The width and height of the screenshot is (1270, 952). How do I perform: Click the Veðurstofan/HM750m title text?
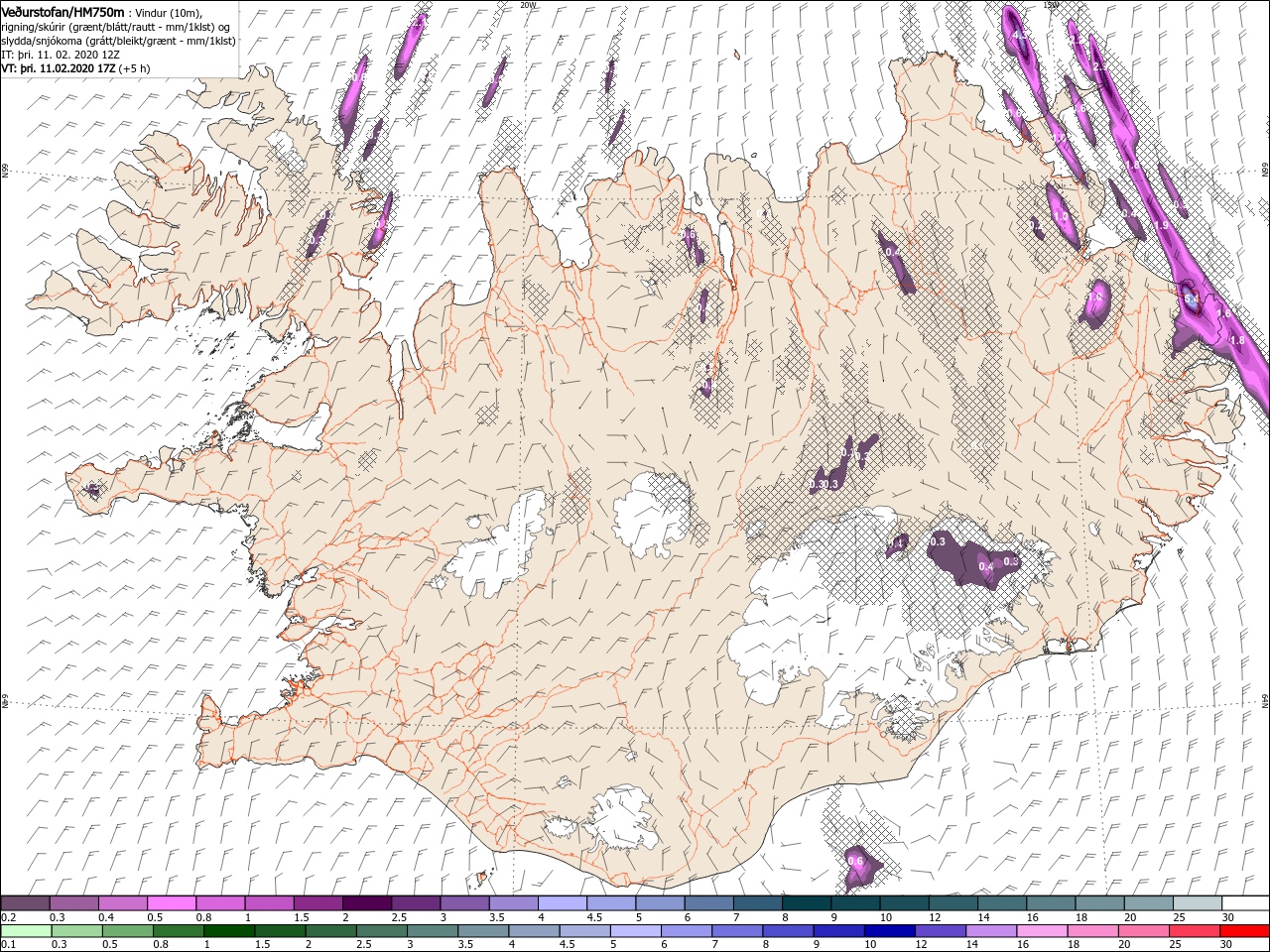click(x=63, y=12)
